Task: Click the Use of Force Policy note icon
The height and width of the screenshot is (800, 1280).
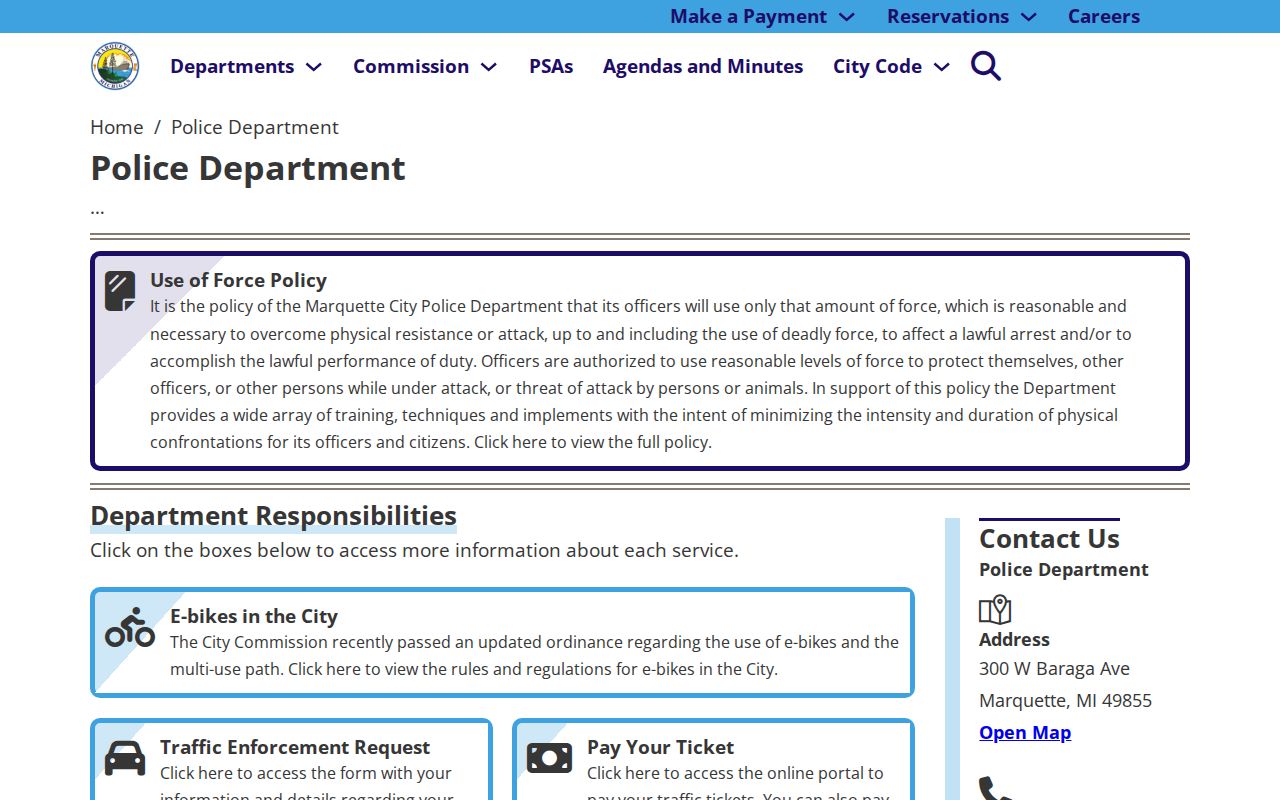Action: click(x=120, y=291)
